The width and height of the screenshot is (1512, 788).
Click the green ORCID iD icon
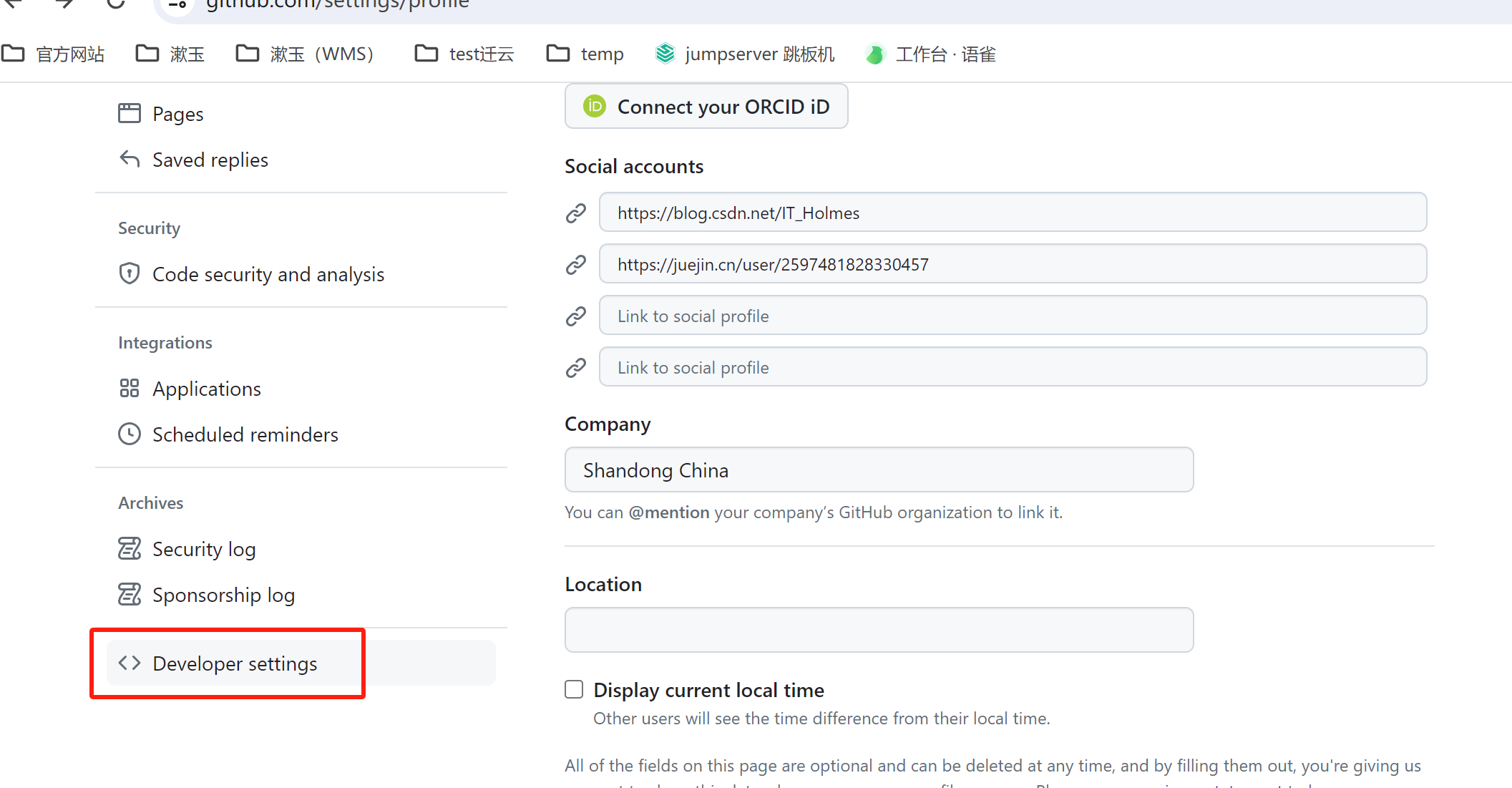pyautogui.click(x=593, y=106)
